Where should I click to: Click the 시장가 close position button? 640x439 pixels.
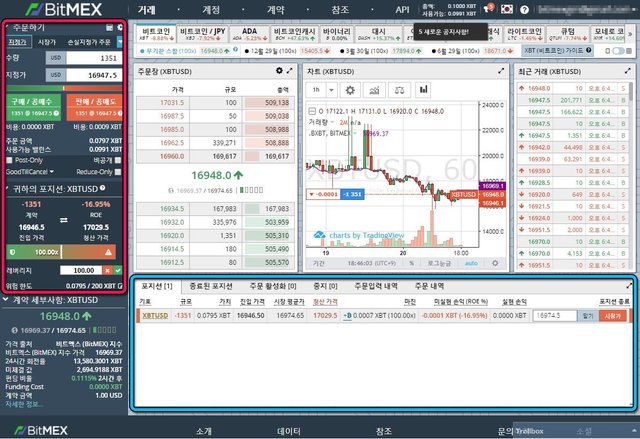(x=612, y=316)
